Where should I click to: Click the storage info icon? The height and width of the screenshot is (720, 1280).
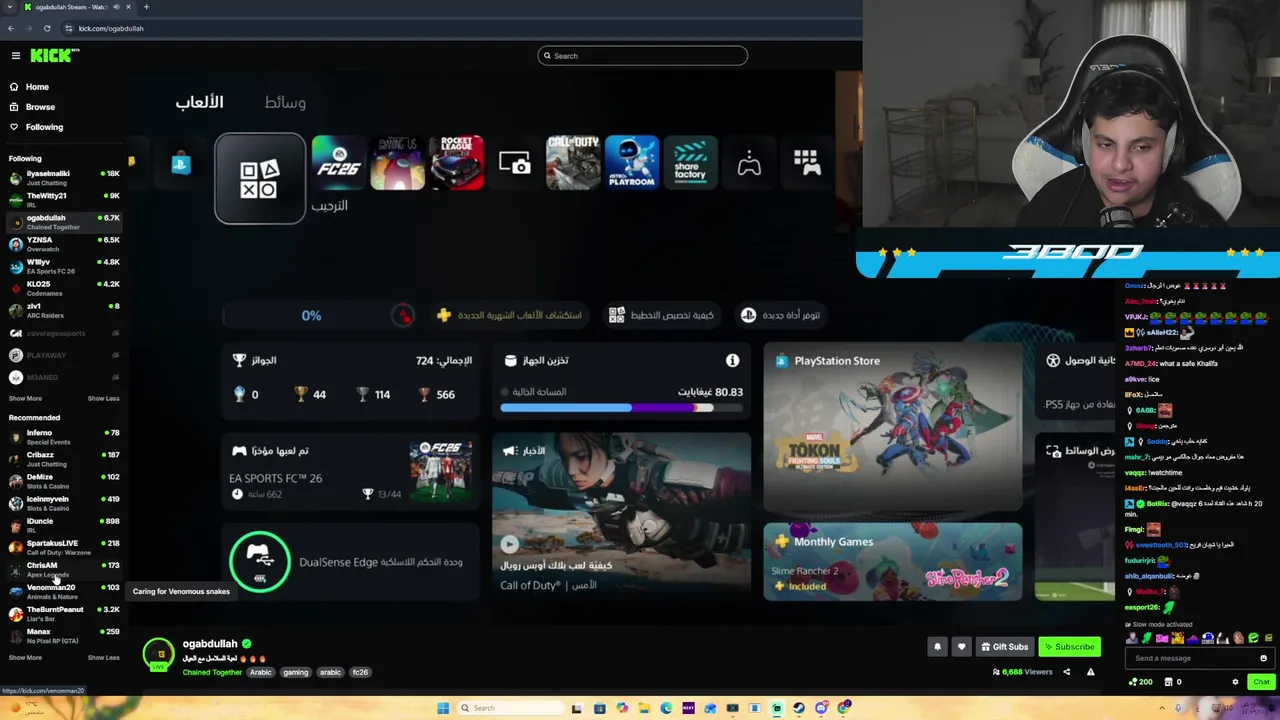(x=733, y=360)
